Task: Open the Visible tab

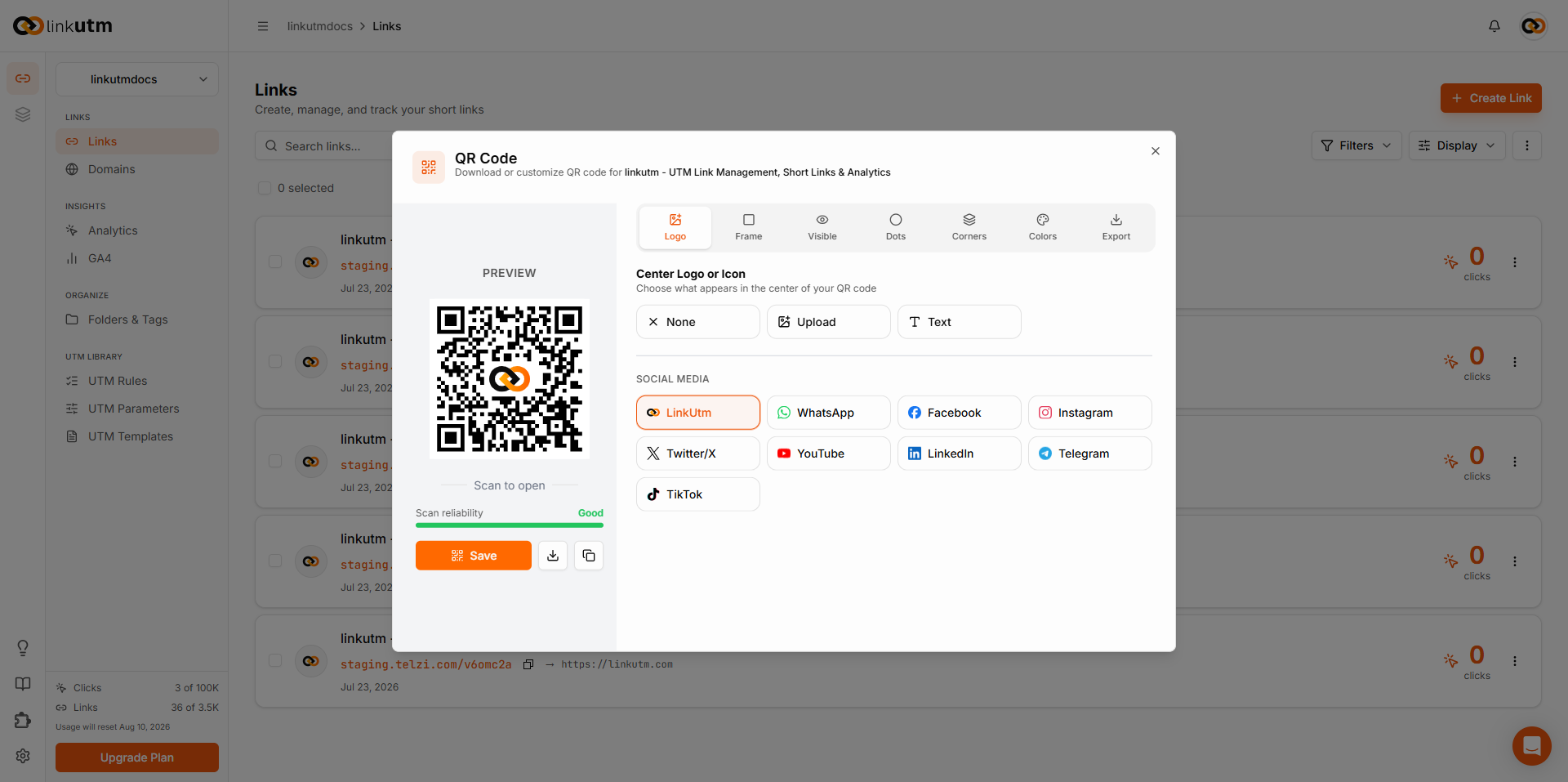Action: (x=822, y=227)
